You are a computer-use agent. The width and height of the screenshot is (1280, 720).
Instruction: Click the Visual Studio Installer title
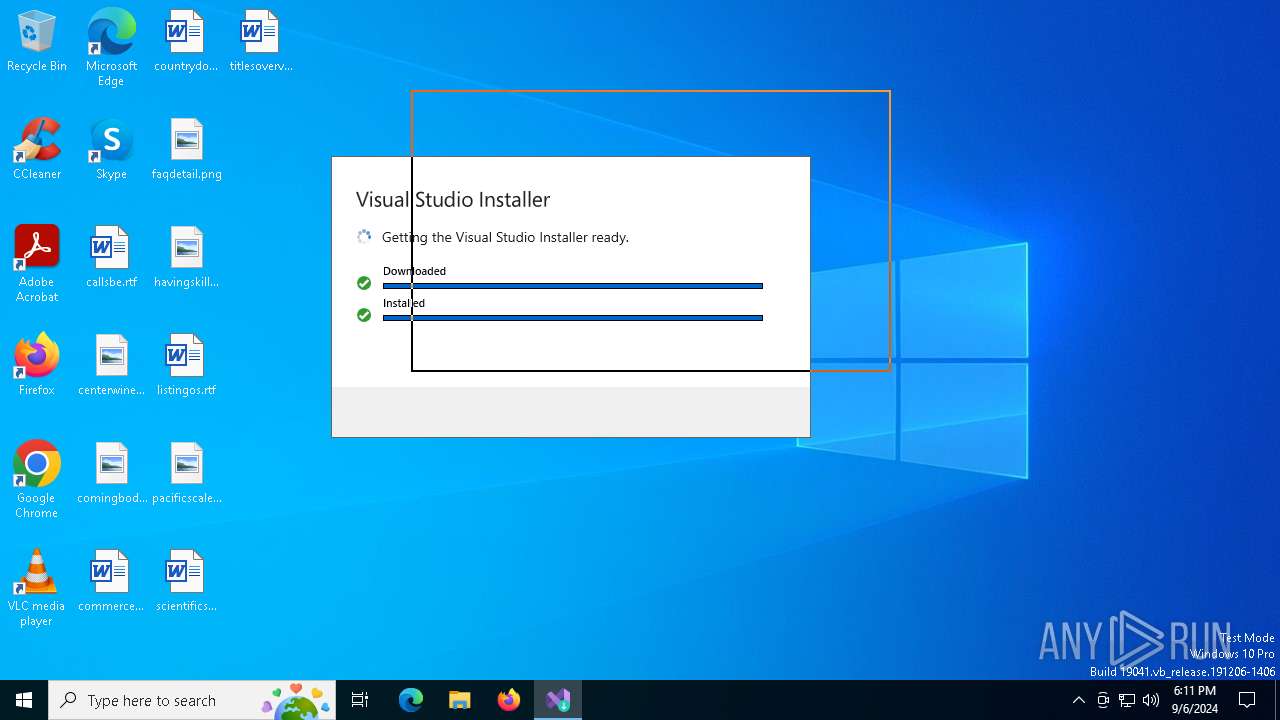click(453, 200)
